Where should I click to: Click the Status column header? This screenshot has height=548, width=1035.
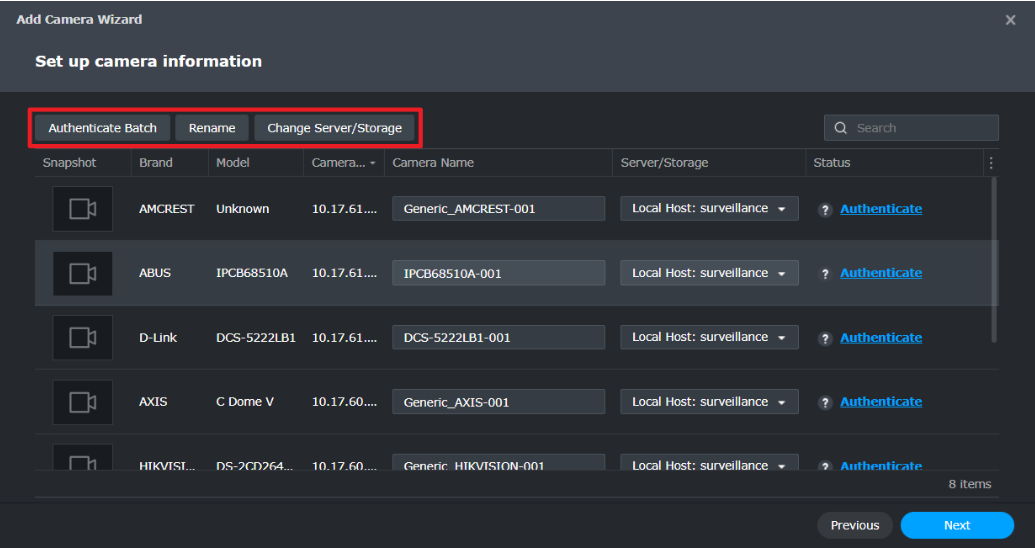tap(894, 162)
